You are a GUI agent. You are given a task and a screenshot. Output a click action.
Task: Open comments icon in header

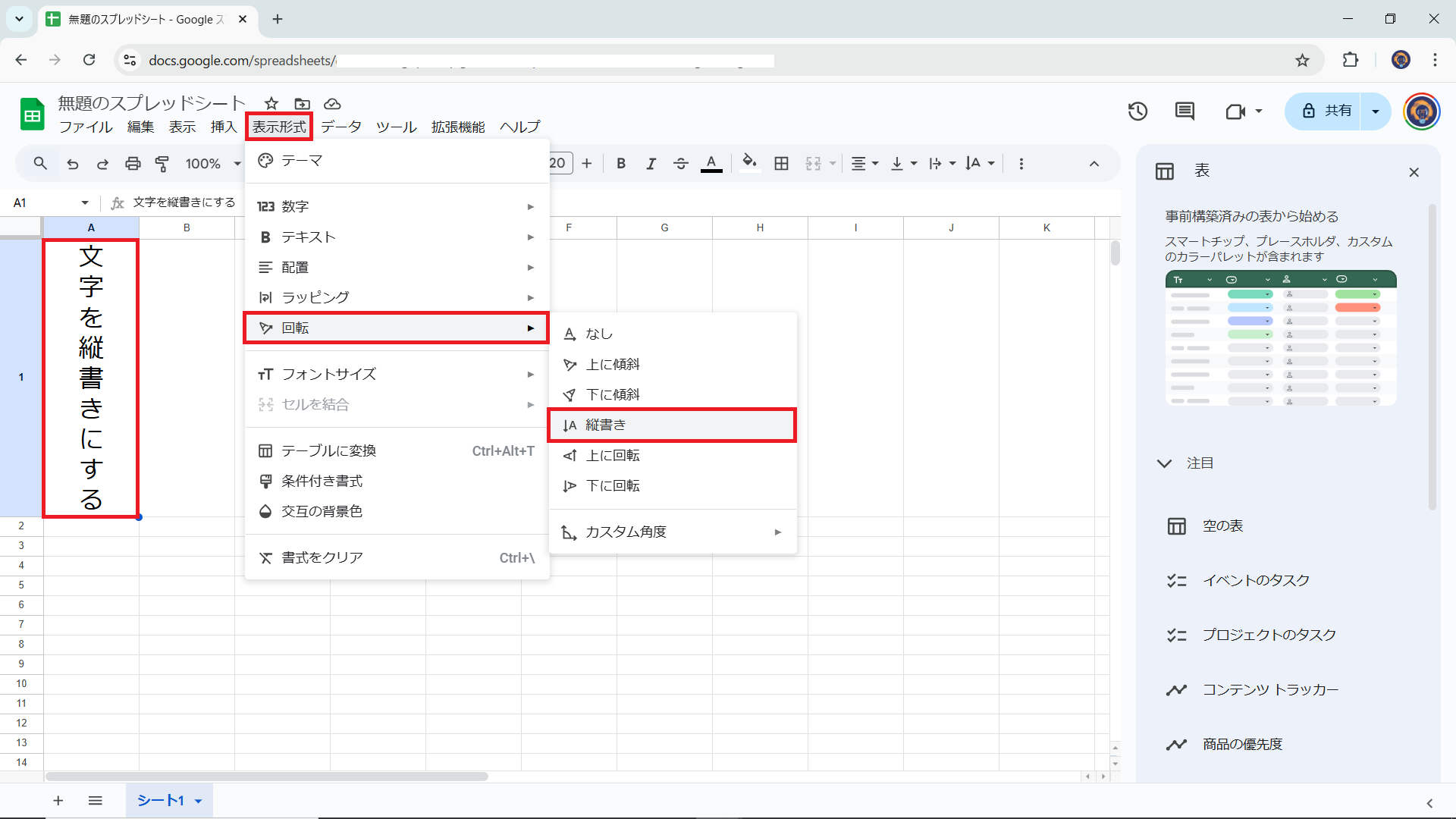pyautogui.click(x=1185, y=111)
